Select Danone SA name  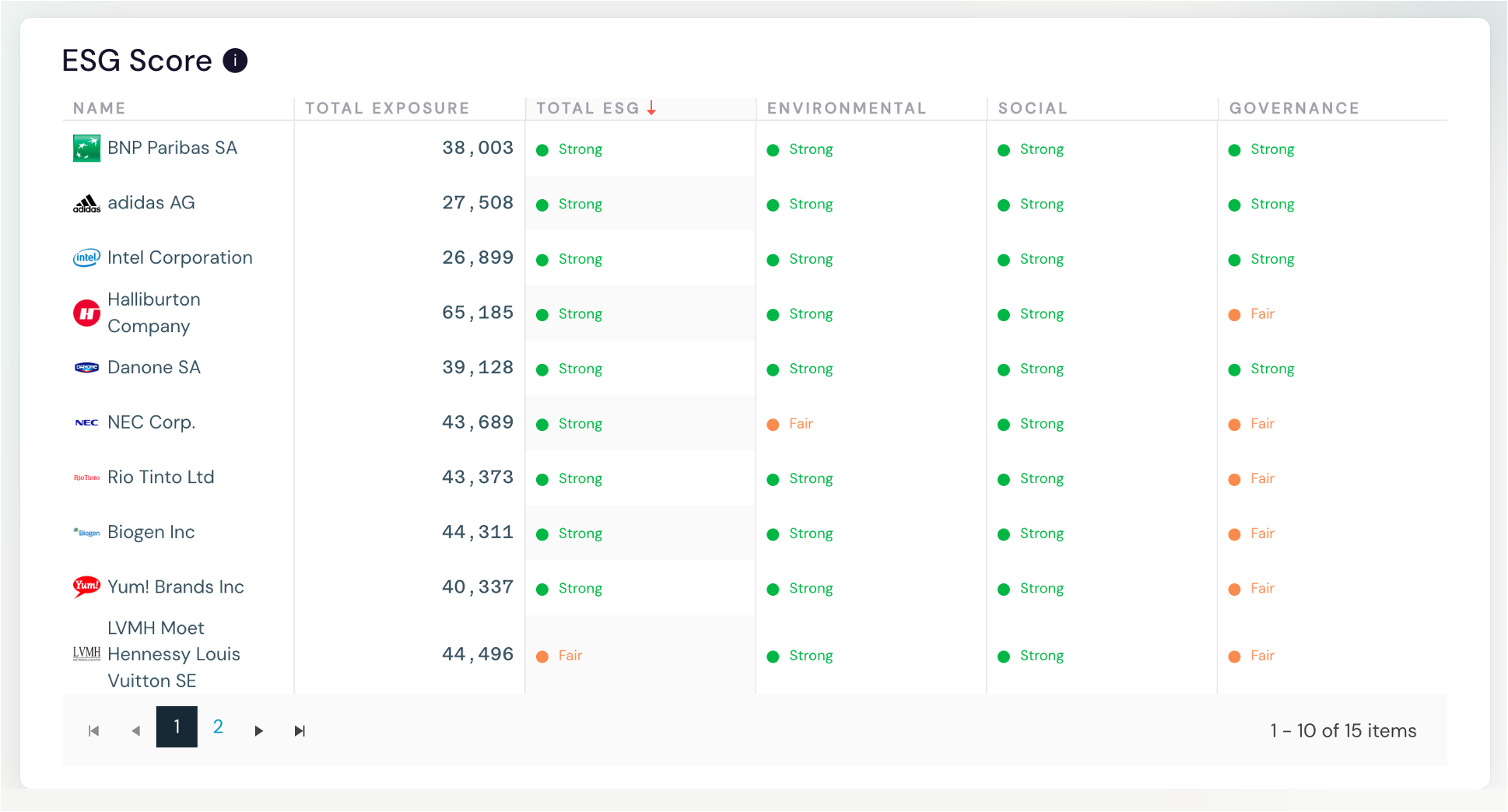(x=154, y=367)
